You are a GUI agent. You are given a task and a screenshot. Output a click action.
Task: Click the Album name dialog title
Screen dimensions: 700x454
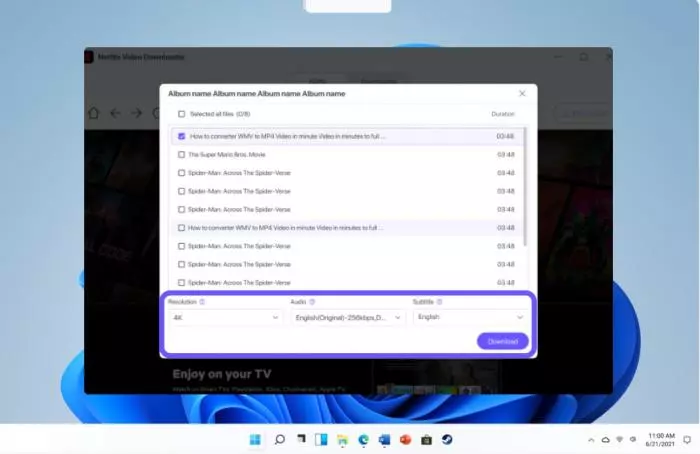pyautogui.click(x=257, y=93)
